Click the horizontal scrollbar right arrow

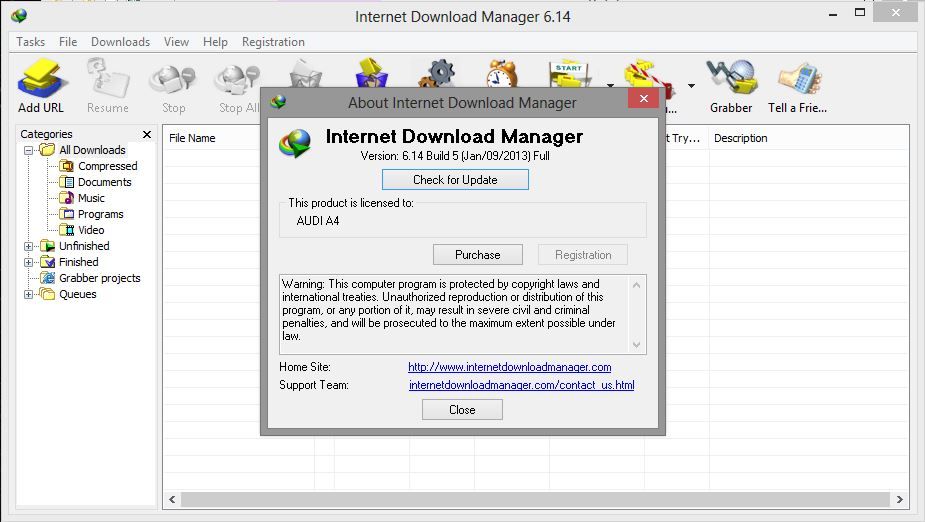click(900, 500)
